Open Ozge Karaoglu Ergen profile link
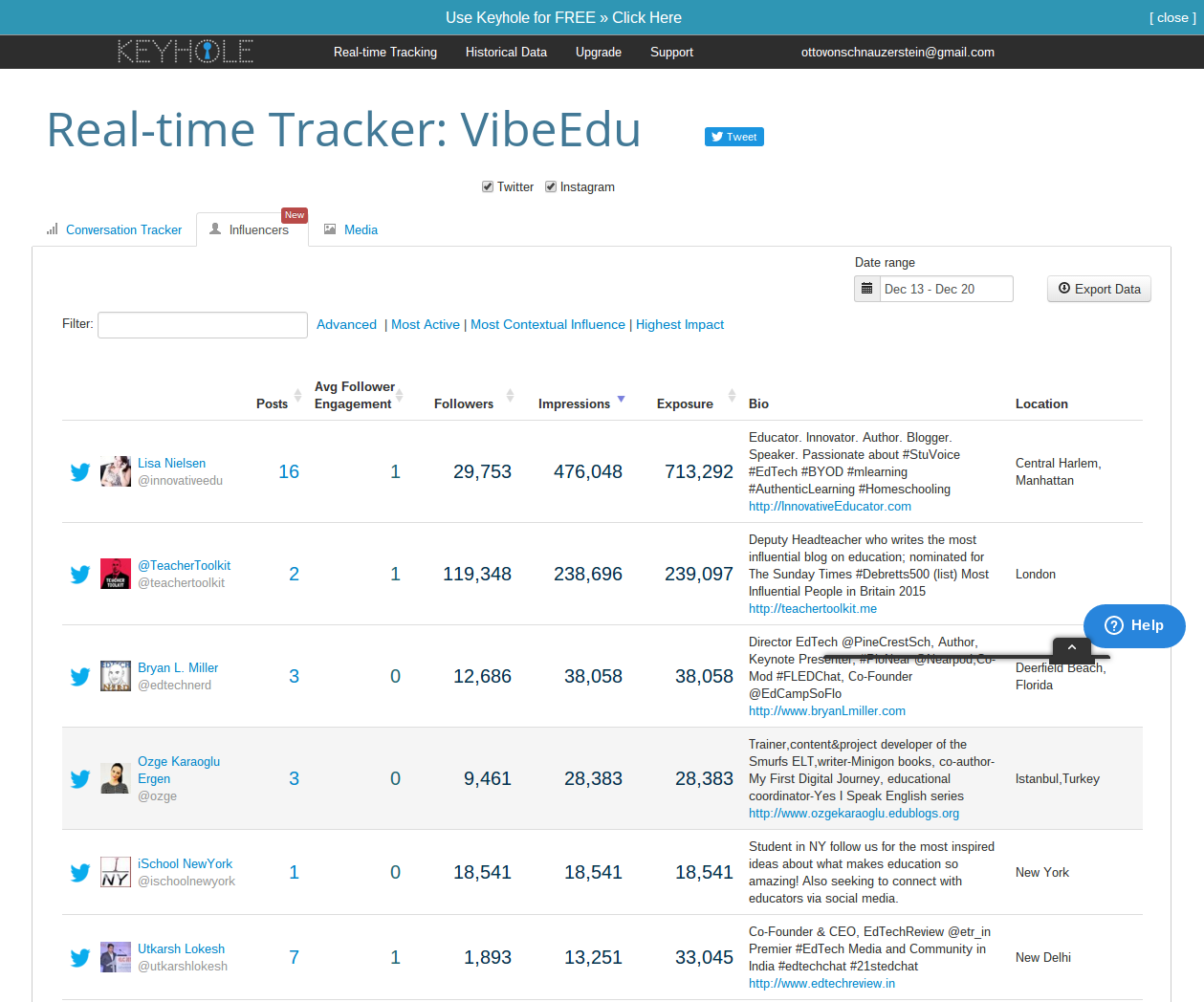 click(179, 770)
